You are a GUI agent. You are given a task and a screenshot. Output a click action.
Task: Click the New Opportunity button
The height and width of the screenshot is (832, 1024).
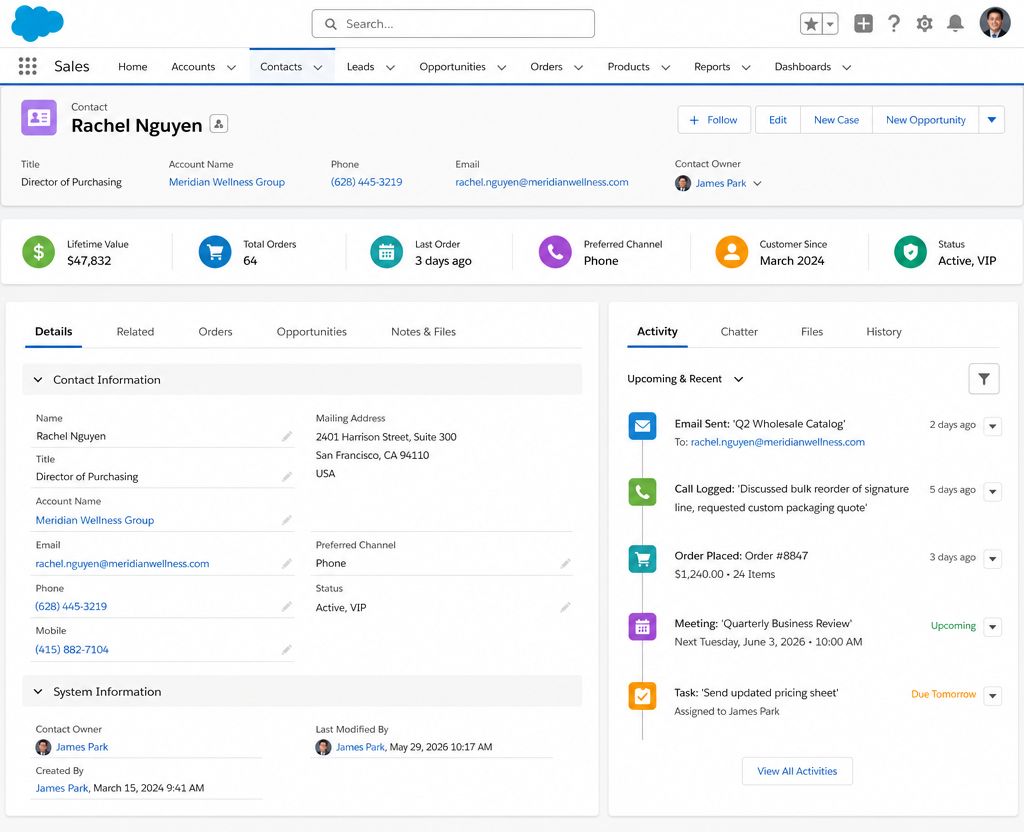(925, 120)
